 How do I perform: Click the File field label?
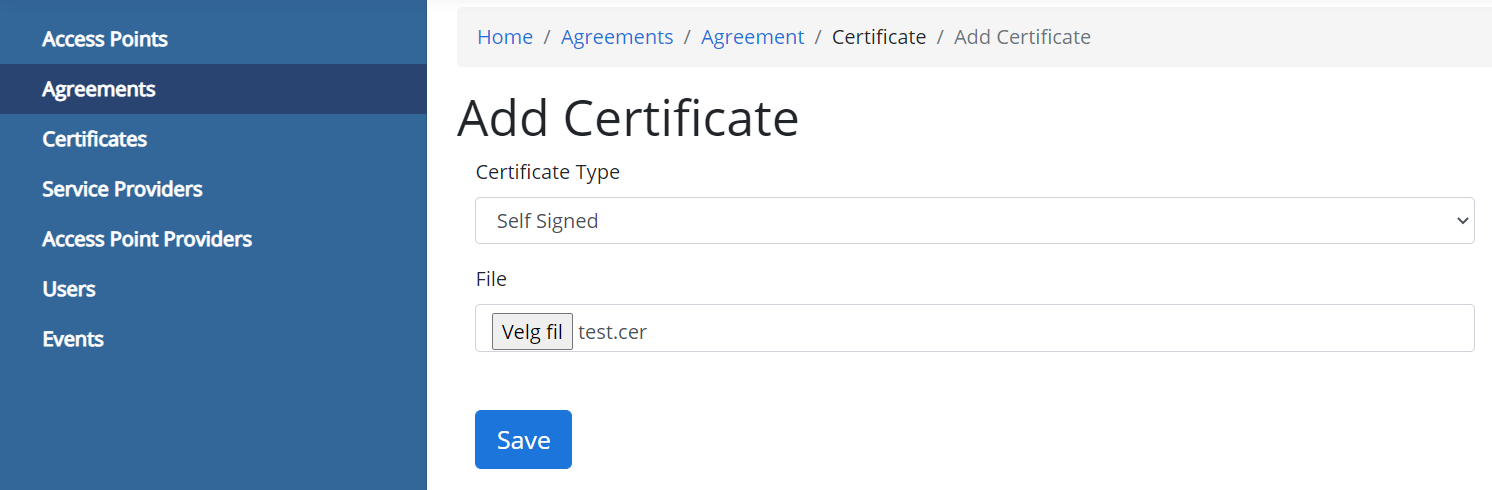point(491,279)
